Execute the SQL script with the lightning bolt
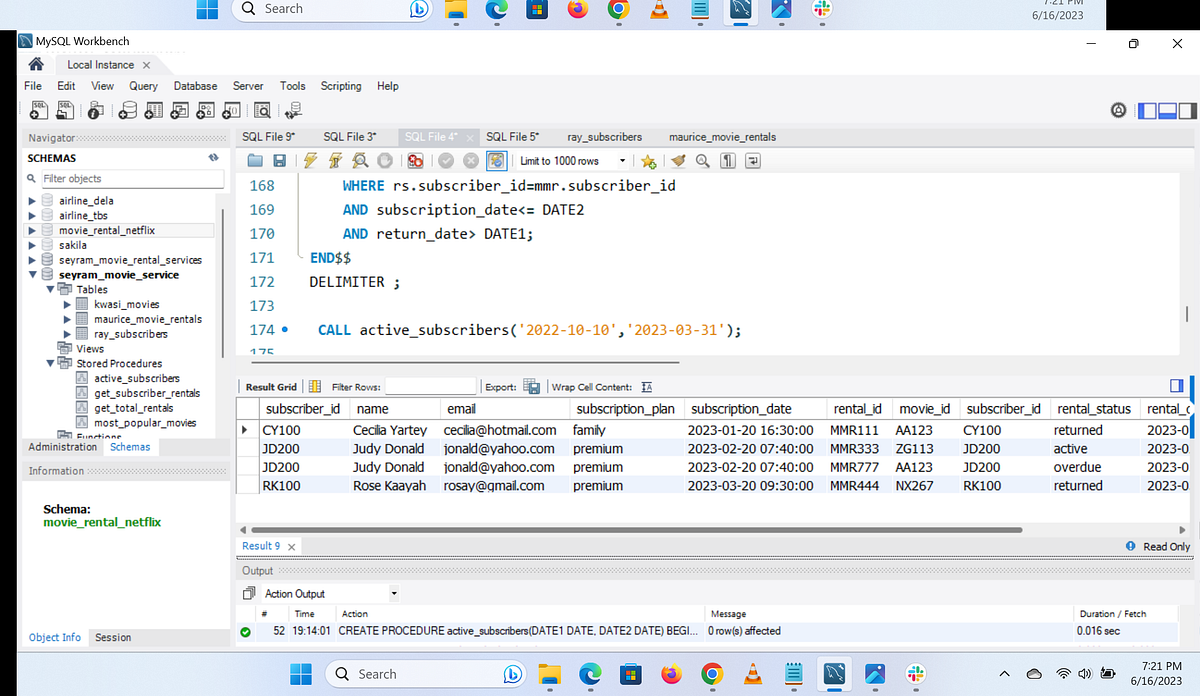The image size is (1200, 696). tap(311, 161)
